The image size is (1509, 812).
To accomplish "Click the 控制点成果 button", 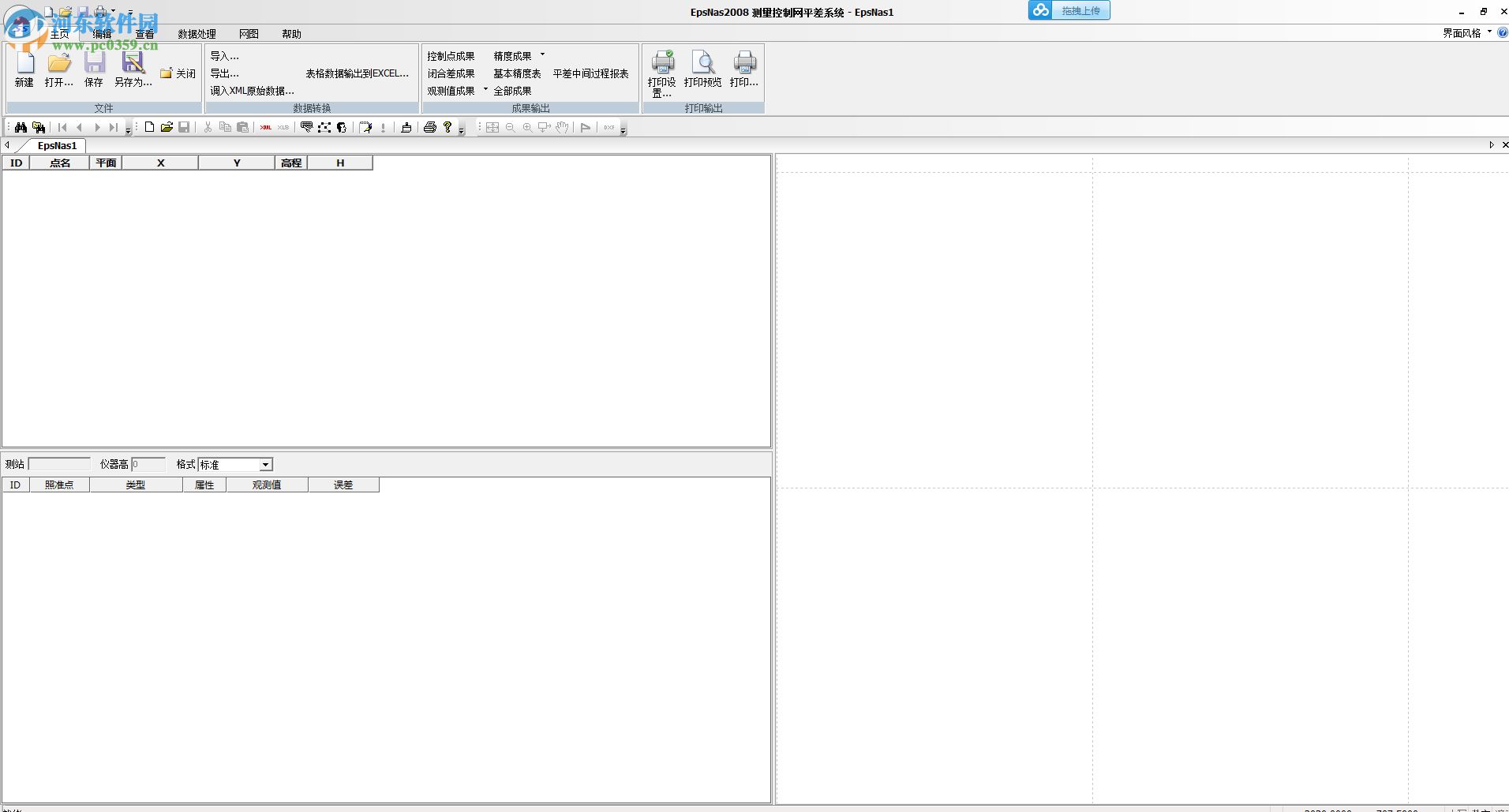I will 451,56.
